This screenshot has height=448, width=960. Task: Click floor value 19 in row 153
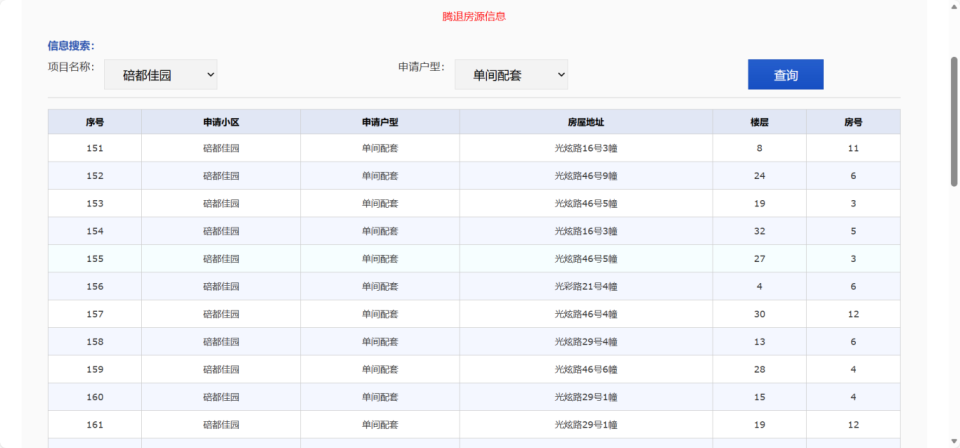tap(760, 203)
